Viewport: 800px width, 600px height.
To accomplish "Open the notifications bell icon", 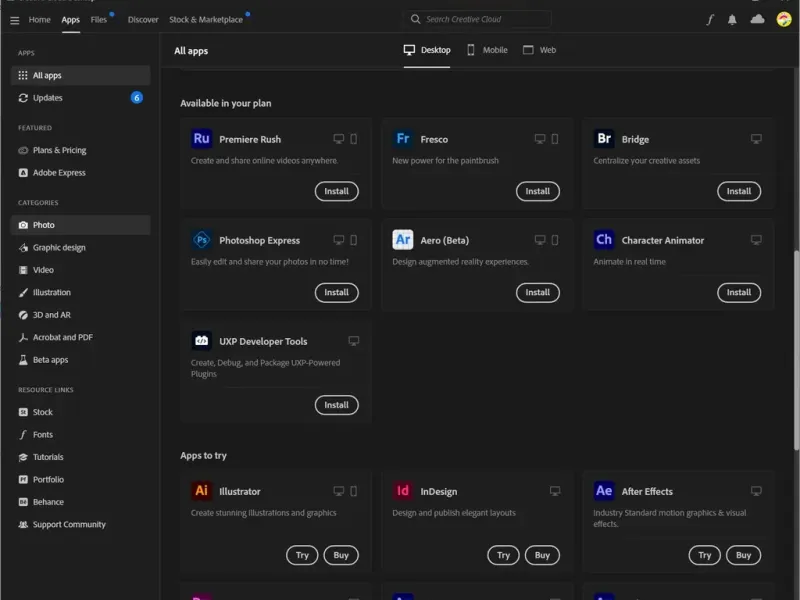I will coord(732,20).
